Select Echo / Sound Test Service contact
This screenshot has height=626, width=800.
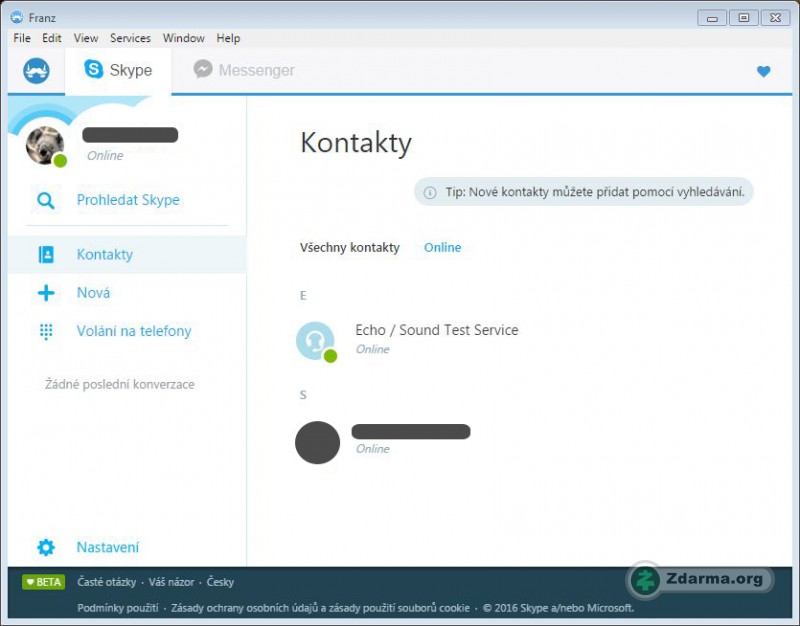(x=437, y=330)
